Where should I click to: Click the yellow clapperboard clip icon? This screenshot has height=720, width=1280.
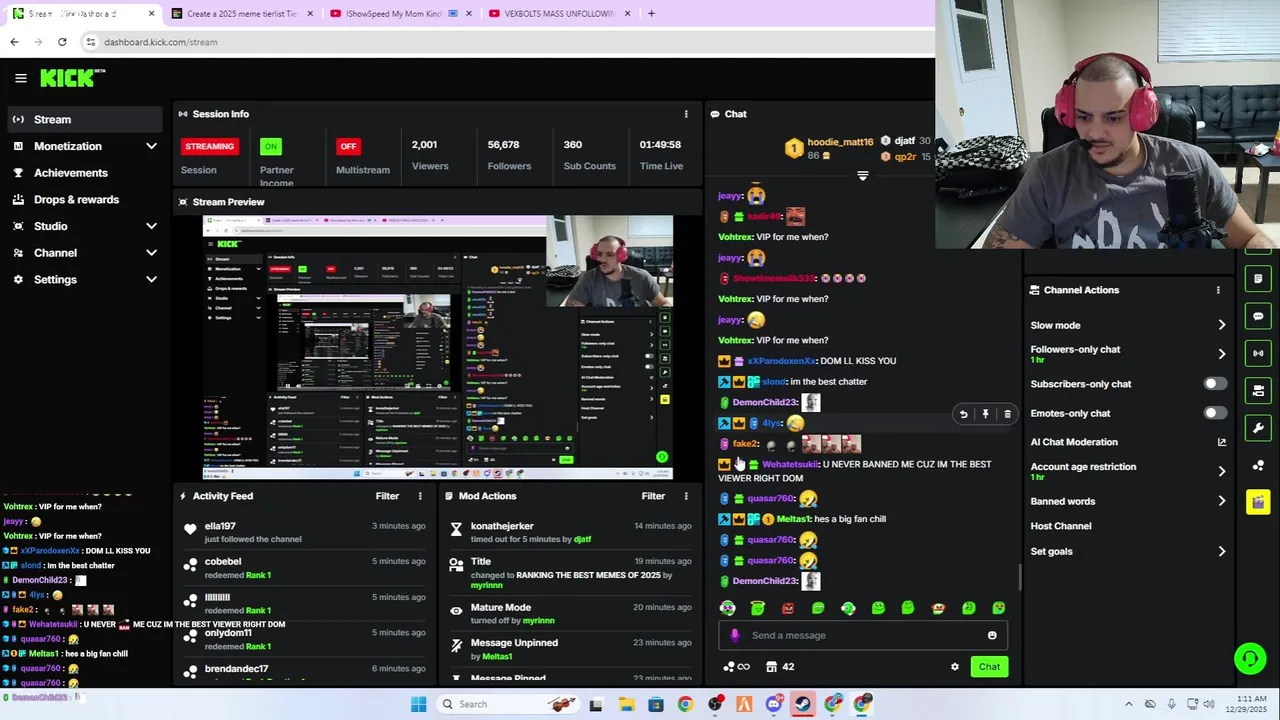coord(1258,501)
